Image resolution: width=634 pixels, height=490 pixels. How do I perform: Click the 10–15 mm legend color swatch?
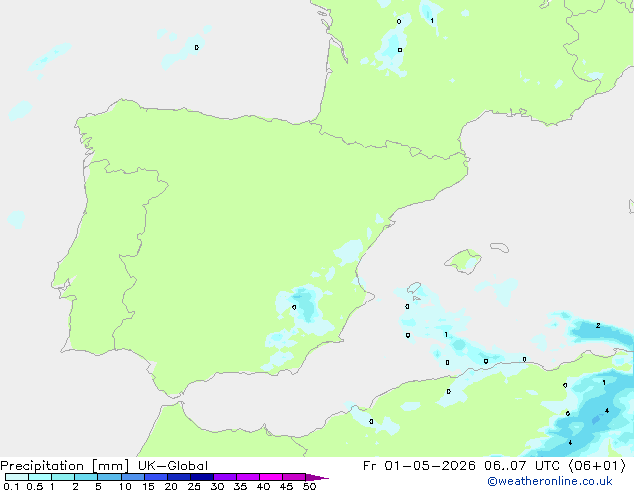tap(132, 477)
